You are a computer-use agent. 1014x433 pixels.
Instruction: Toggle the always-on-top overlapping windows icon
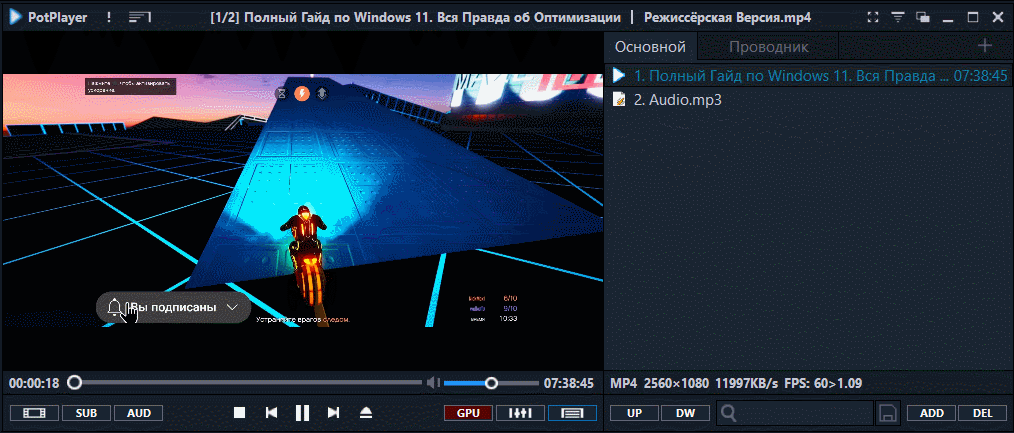pos(923,17)
